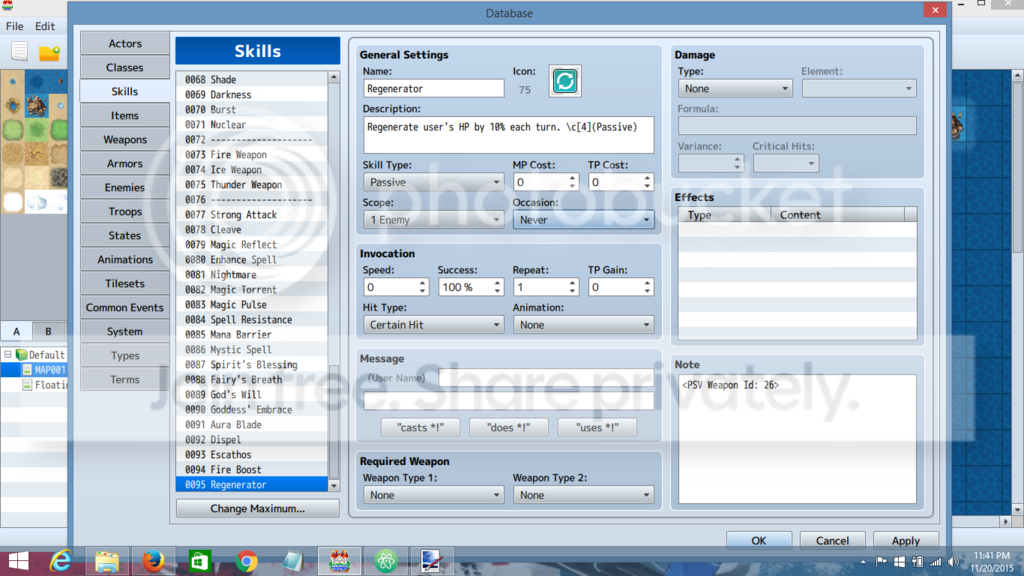Image resolution: width=1024 pixels, height=576 pixels.
Task: Open Firefox from the taskbar
Action: [153, 561]
